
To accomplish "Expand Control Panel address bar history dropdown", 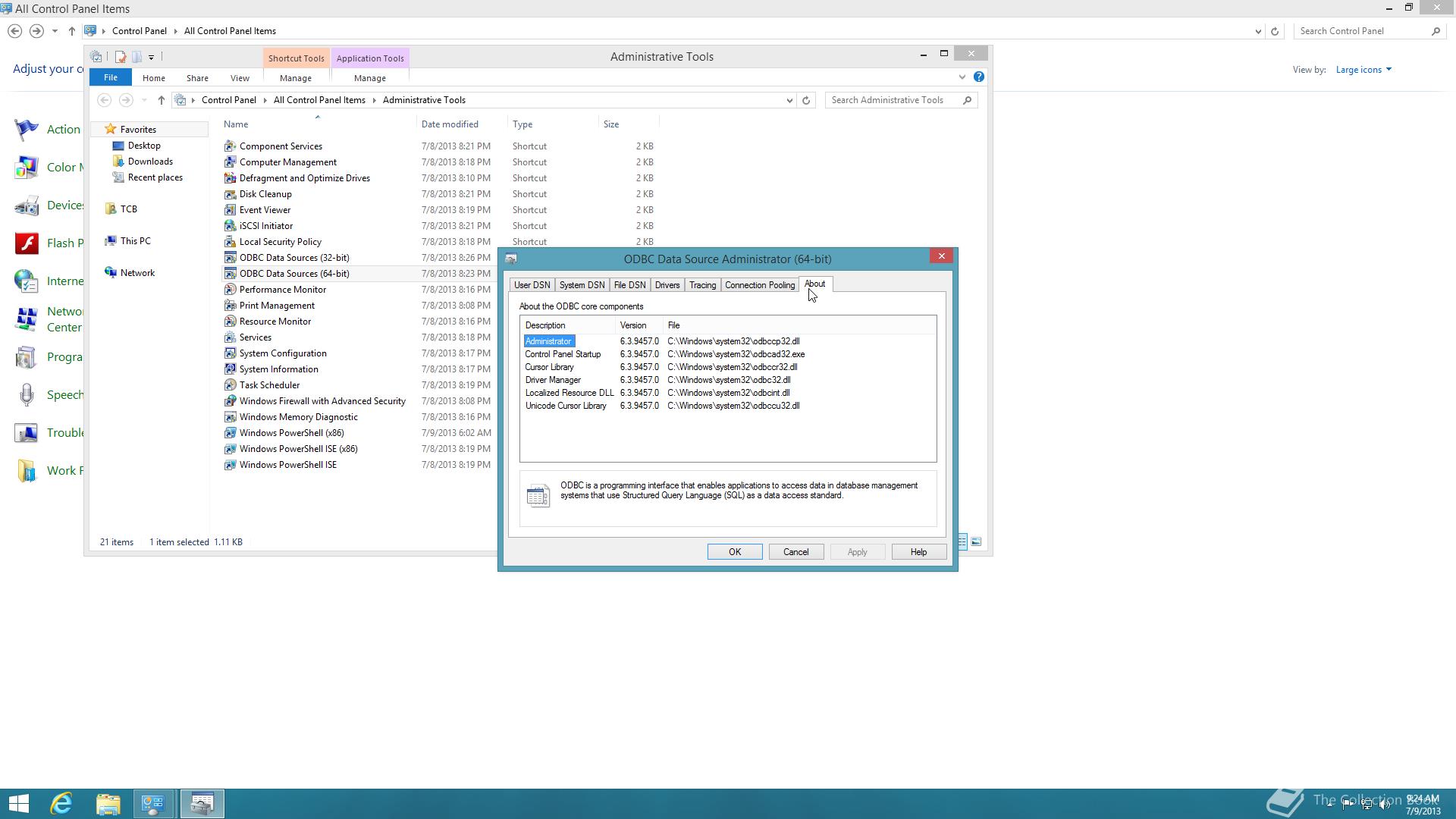I will (x=1258, y=31).
